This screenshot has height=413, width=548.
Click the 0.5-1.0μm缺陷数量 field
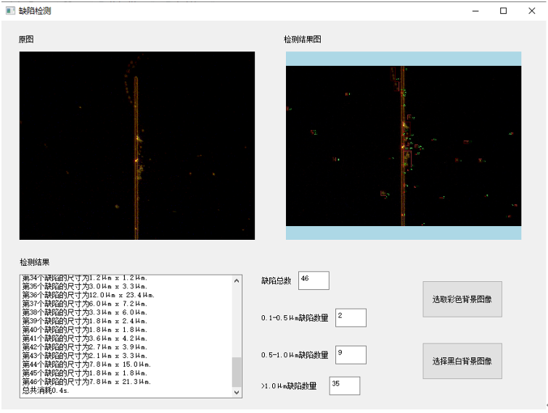(x=351, y=355)
